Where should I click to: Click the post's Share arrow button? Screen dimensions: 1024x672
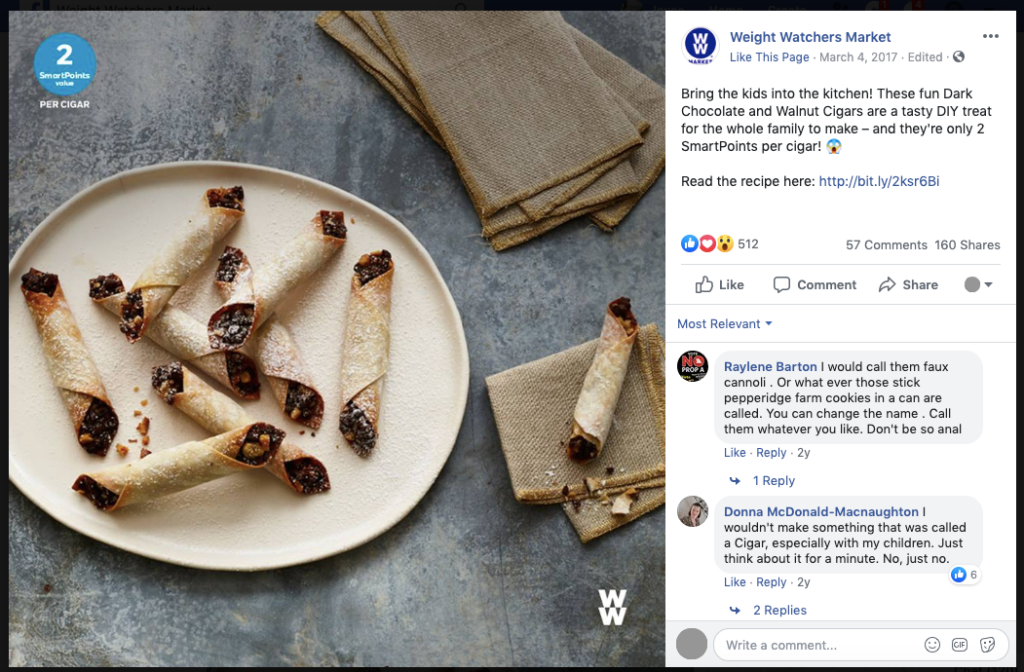[x=907, y=285]
